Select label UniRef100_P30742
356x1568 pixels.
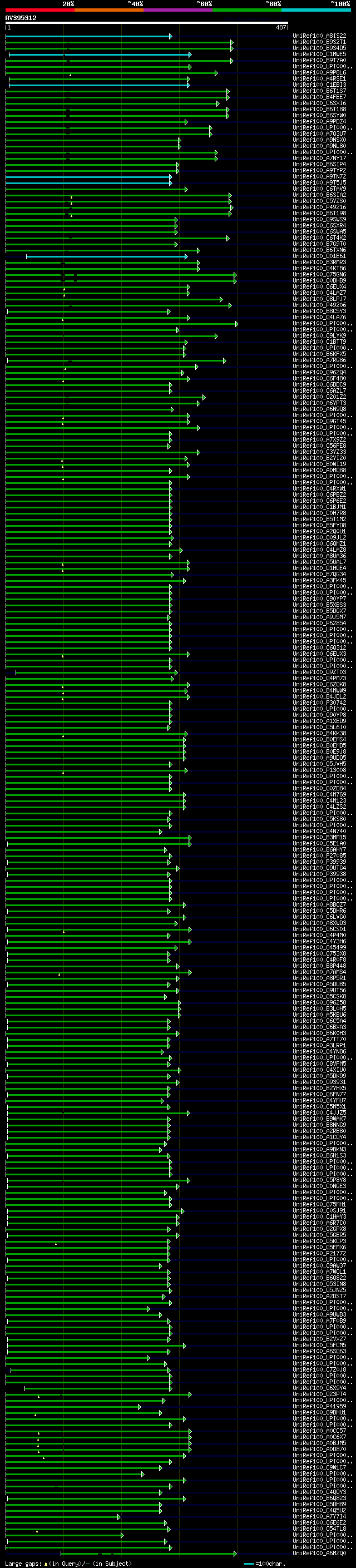pos(319,703)
